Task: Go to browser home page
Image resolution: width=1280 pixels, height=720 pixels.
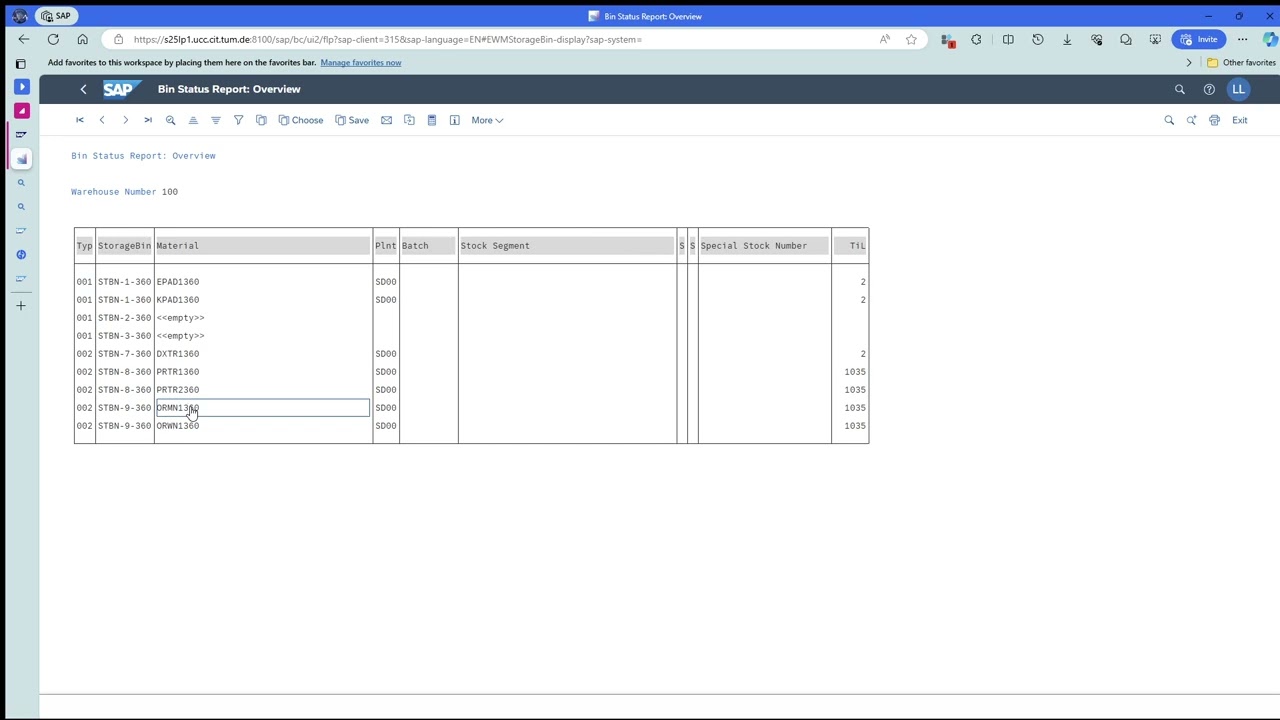Action: click(82, 39)
